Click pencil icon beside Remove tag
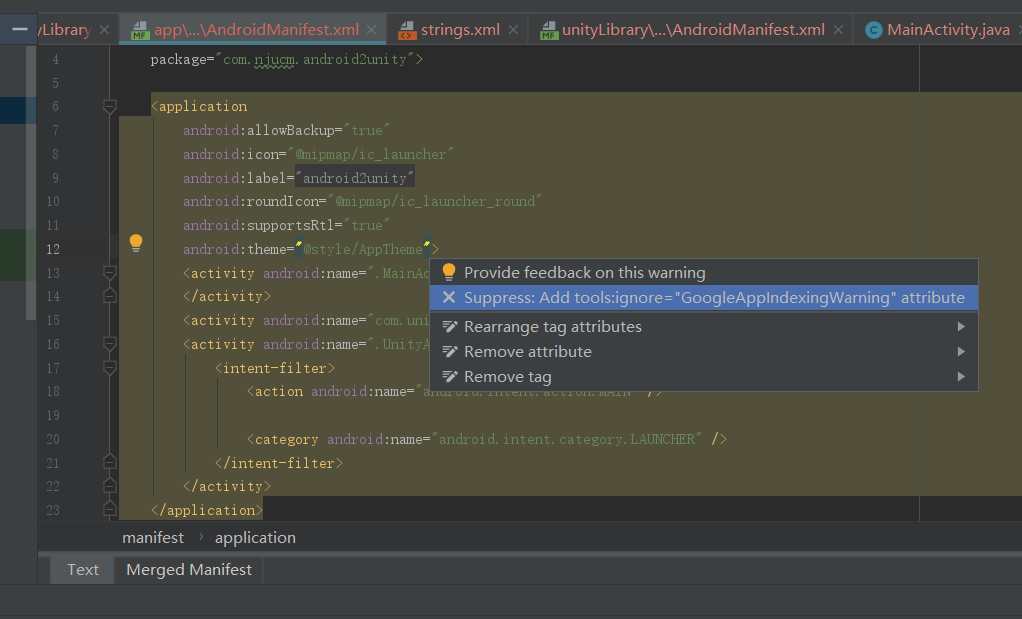Image resolution: width=1022 pixels, height=619 pixels. click(450, 377)
